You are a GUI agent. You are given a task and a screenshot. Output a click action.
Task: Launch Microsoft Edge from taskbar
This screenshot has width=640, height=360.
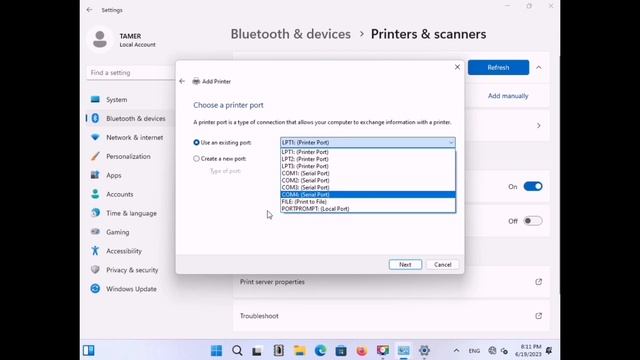pos(320,350)
